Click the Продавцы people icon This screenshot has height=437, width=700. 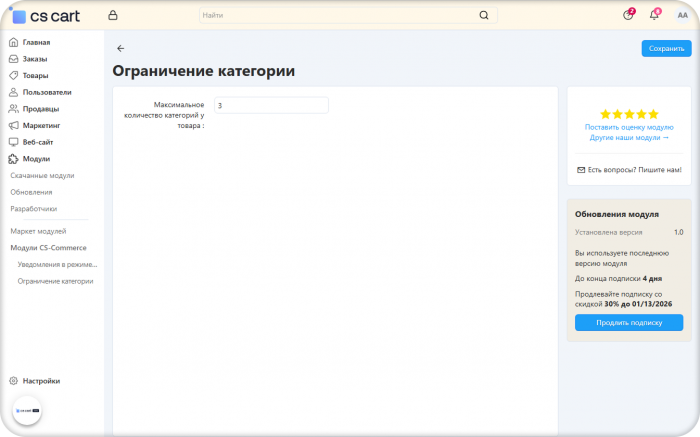(13, 108)
